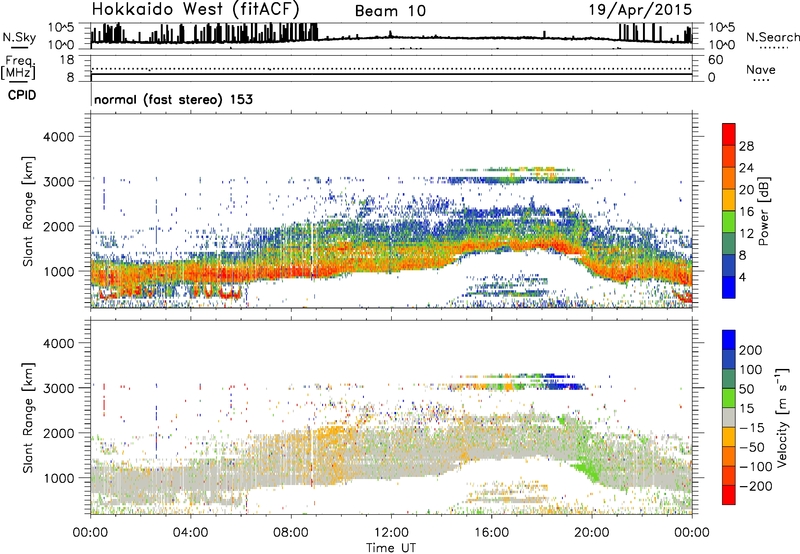Click the "Slant Range [km]" label of power panel

(28, 211)
